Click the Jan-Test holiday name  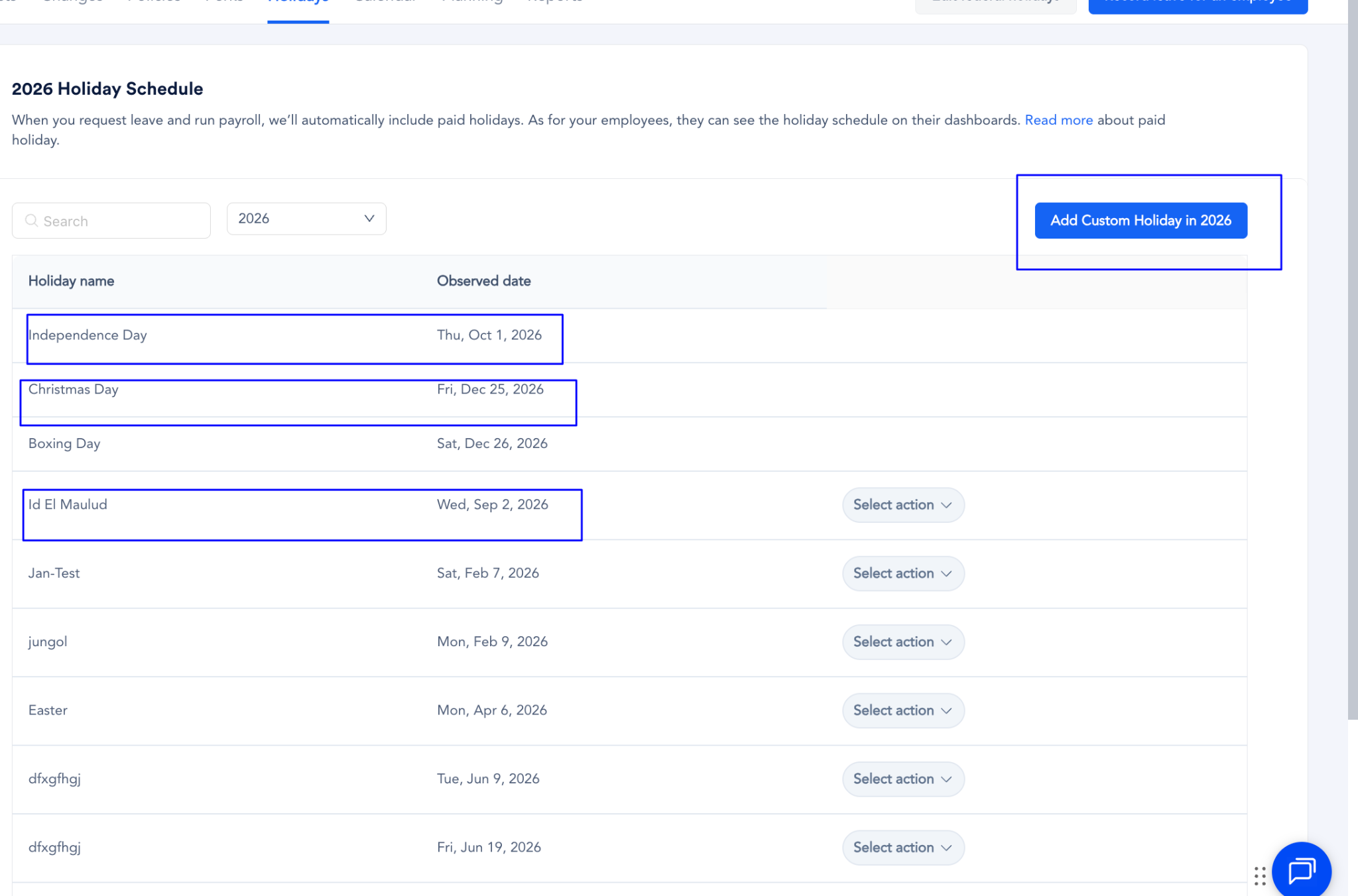pyautogui.click(x=54, y=573)
